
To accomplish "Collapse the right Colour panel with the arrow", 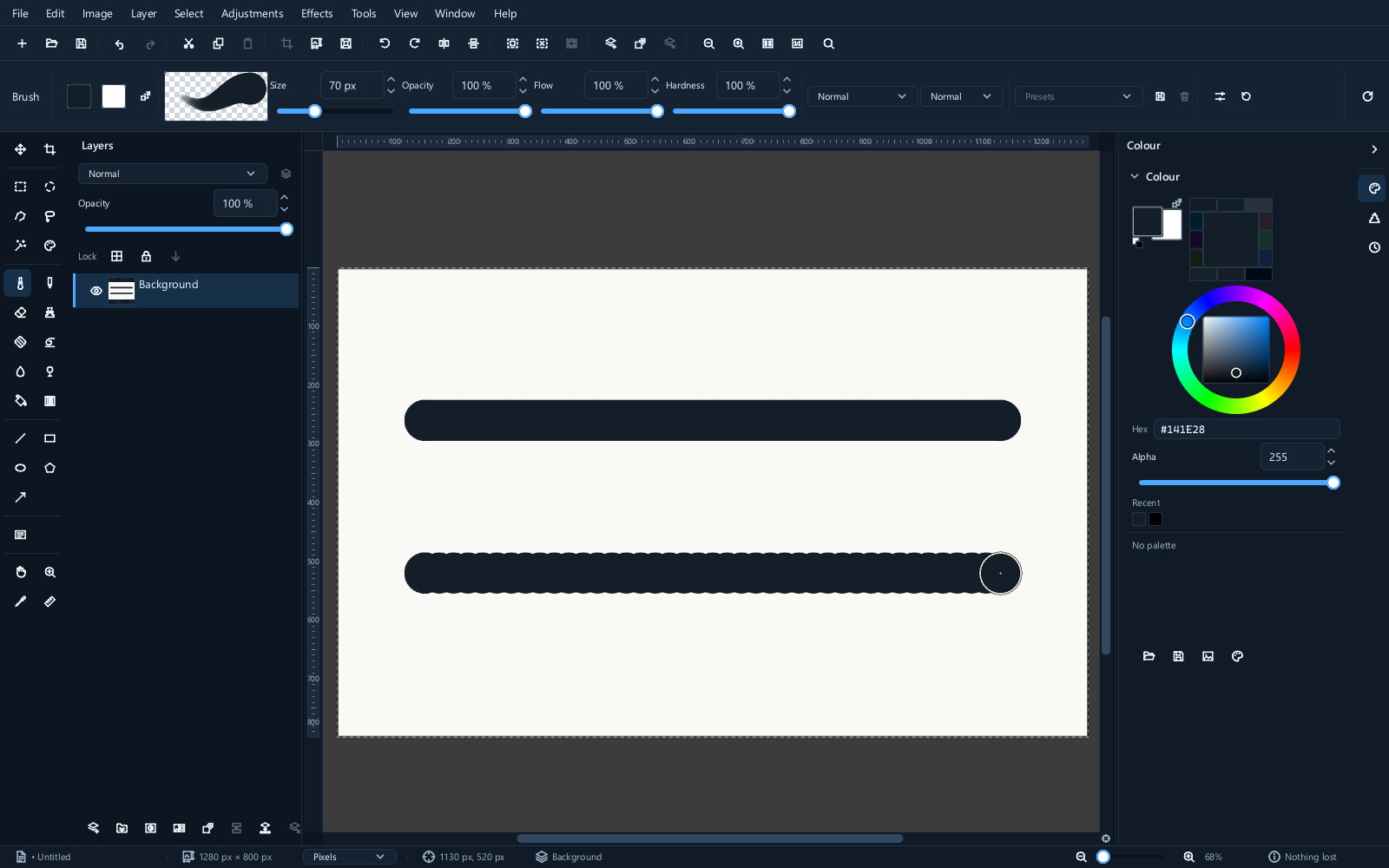I will [x=1374, y=149].
